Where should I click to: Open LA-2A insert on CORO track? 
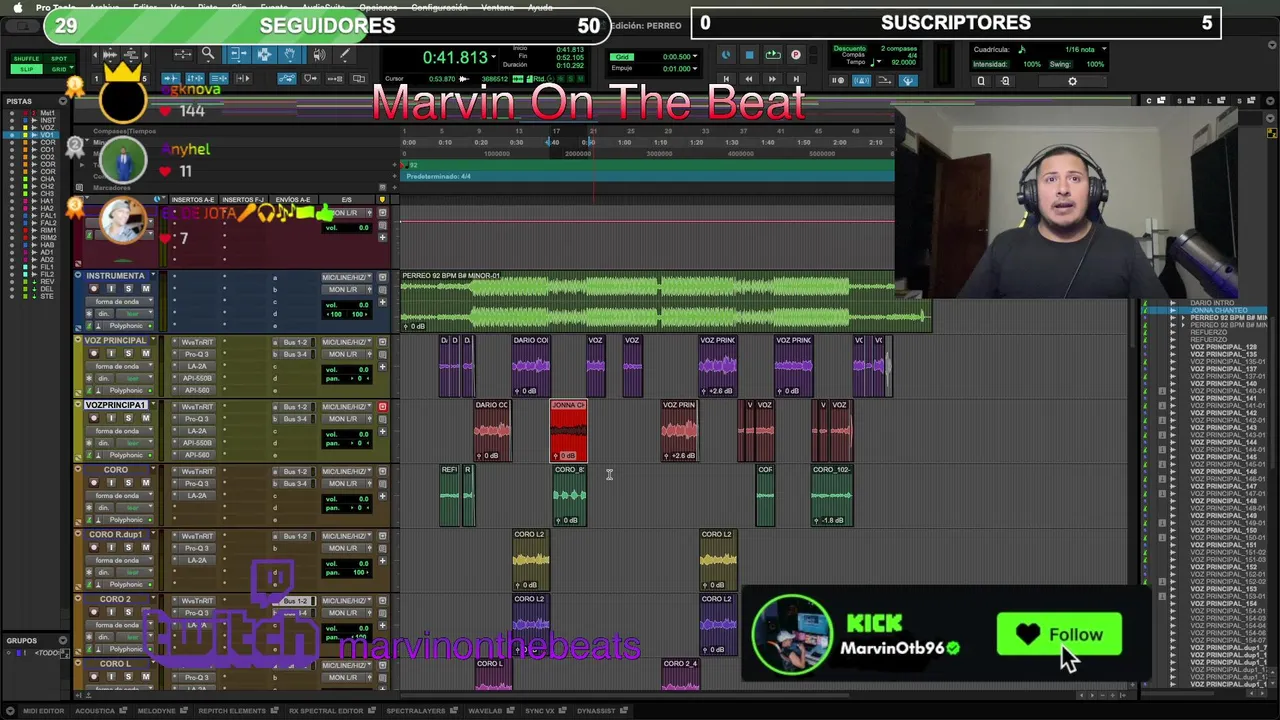(196, 495)
